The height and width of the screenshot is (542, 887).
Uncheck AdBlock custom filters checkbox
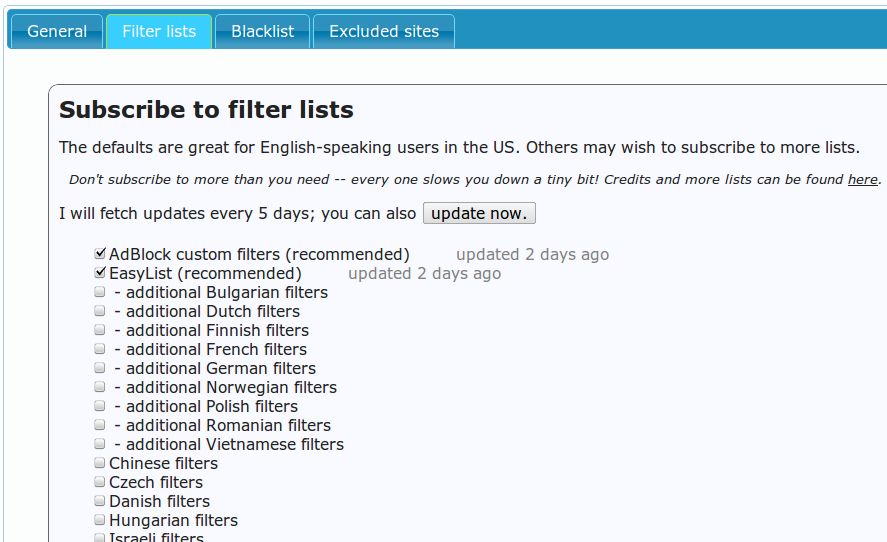(100, 254)
